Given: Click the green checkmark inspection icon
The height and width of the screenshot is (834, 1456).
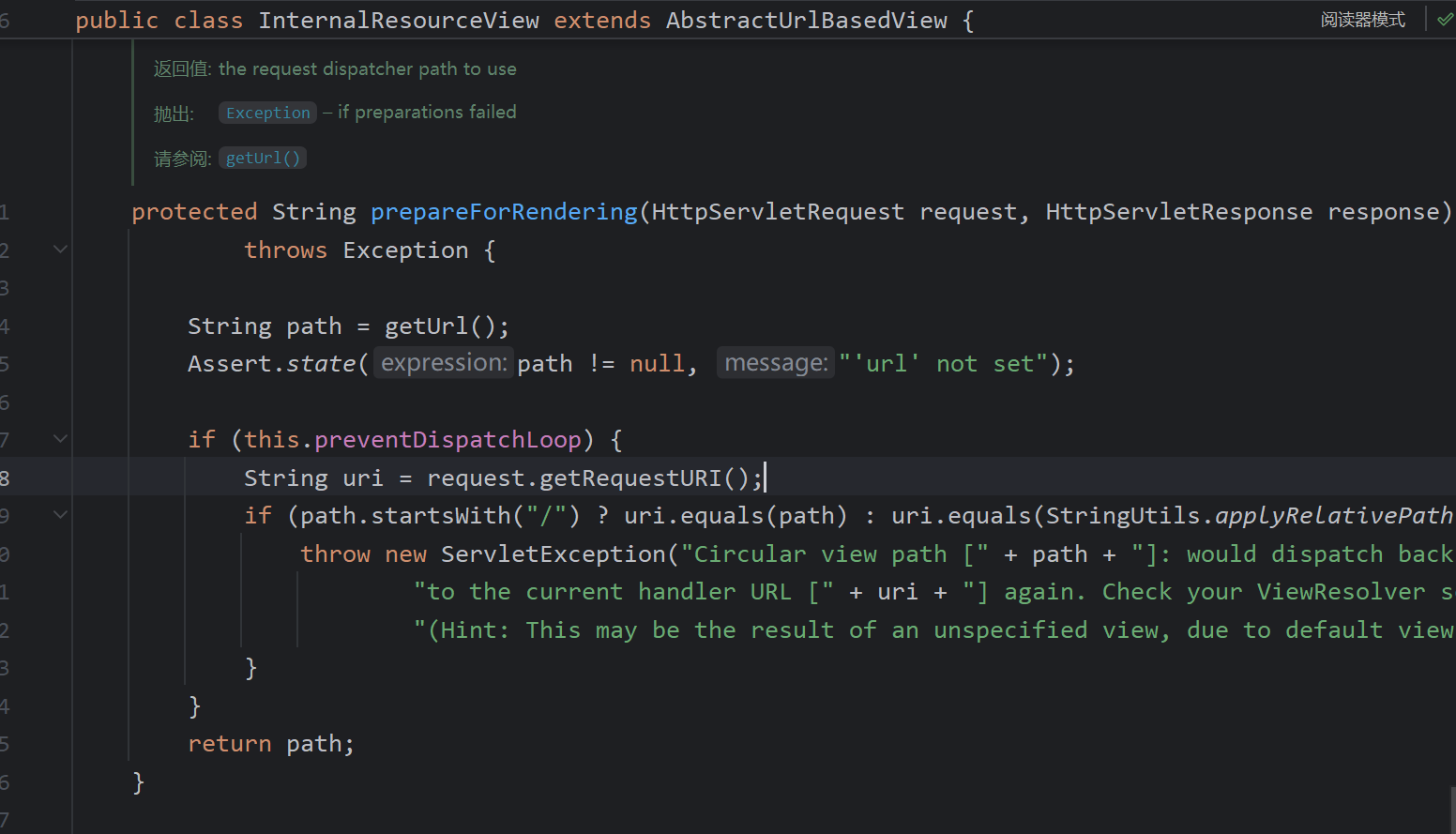Looking at the screenshot, I should pos(1445,20).
